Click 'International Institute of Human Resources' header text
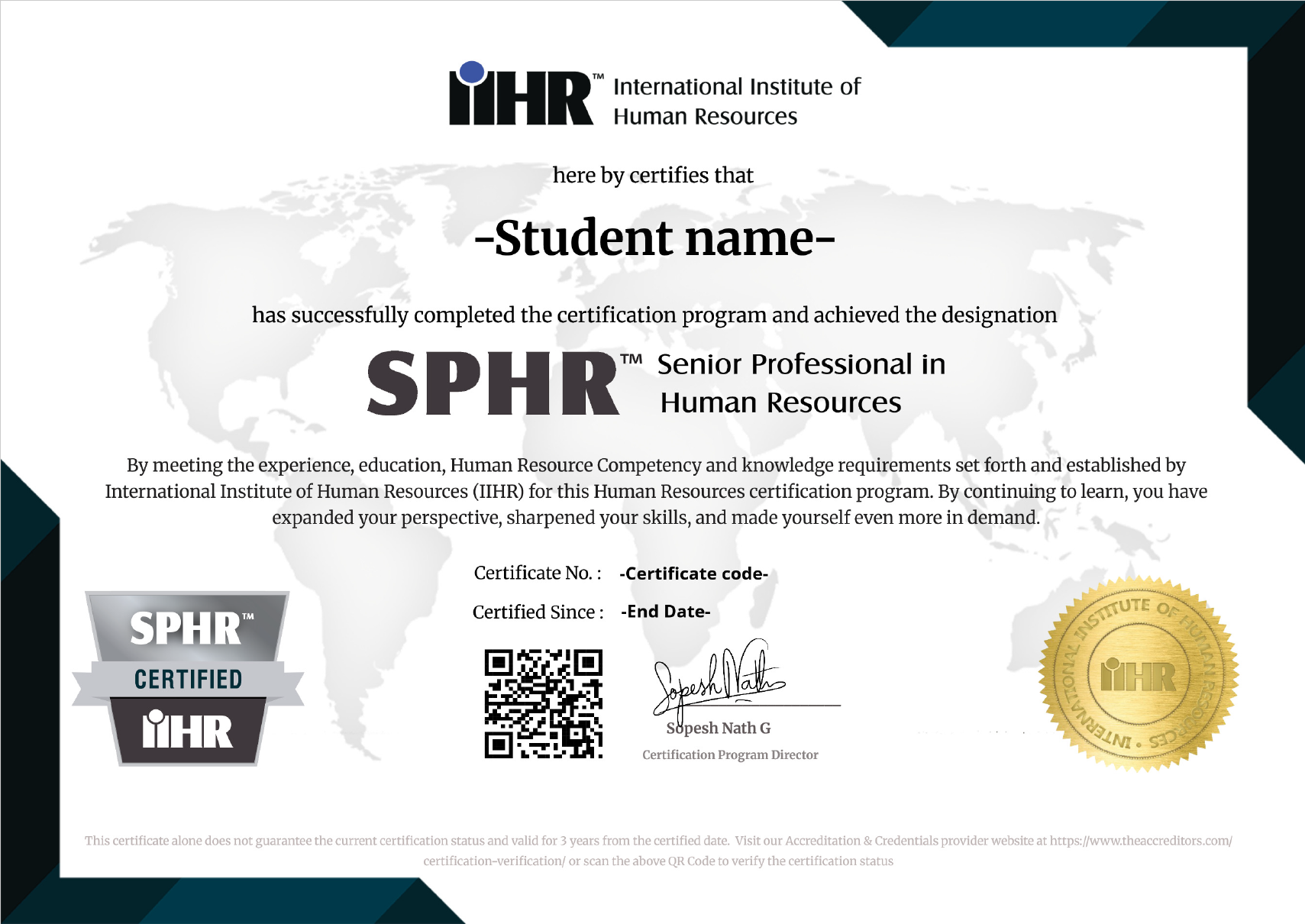Screen dimensions: 1305x924 coord(737,101)
